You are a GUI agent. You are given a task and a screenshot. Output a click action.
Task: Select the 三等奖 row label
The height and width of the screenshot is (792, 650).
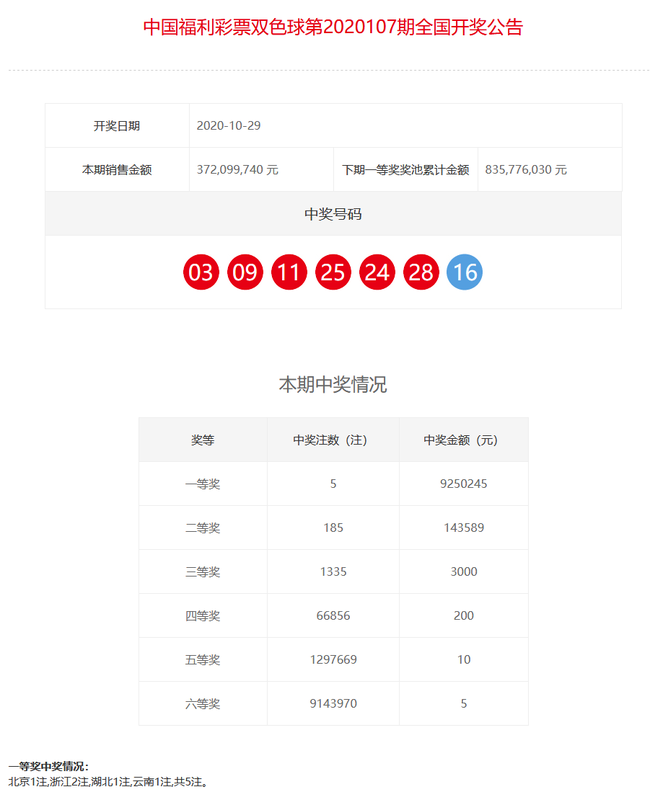(x=203, y=572)
